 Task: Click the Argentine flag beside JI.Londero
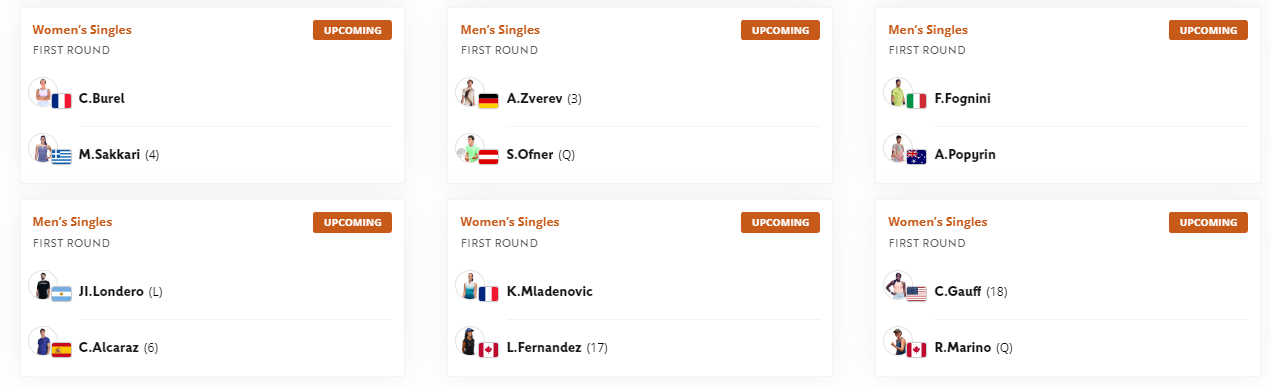[62, 293]
